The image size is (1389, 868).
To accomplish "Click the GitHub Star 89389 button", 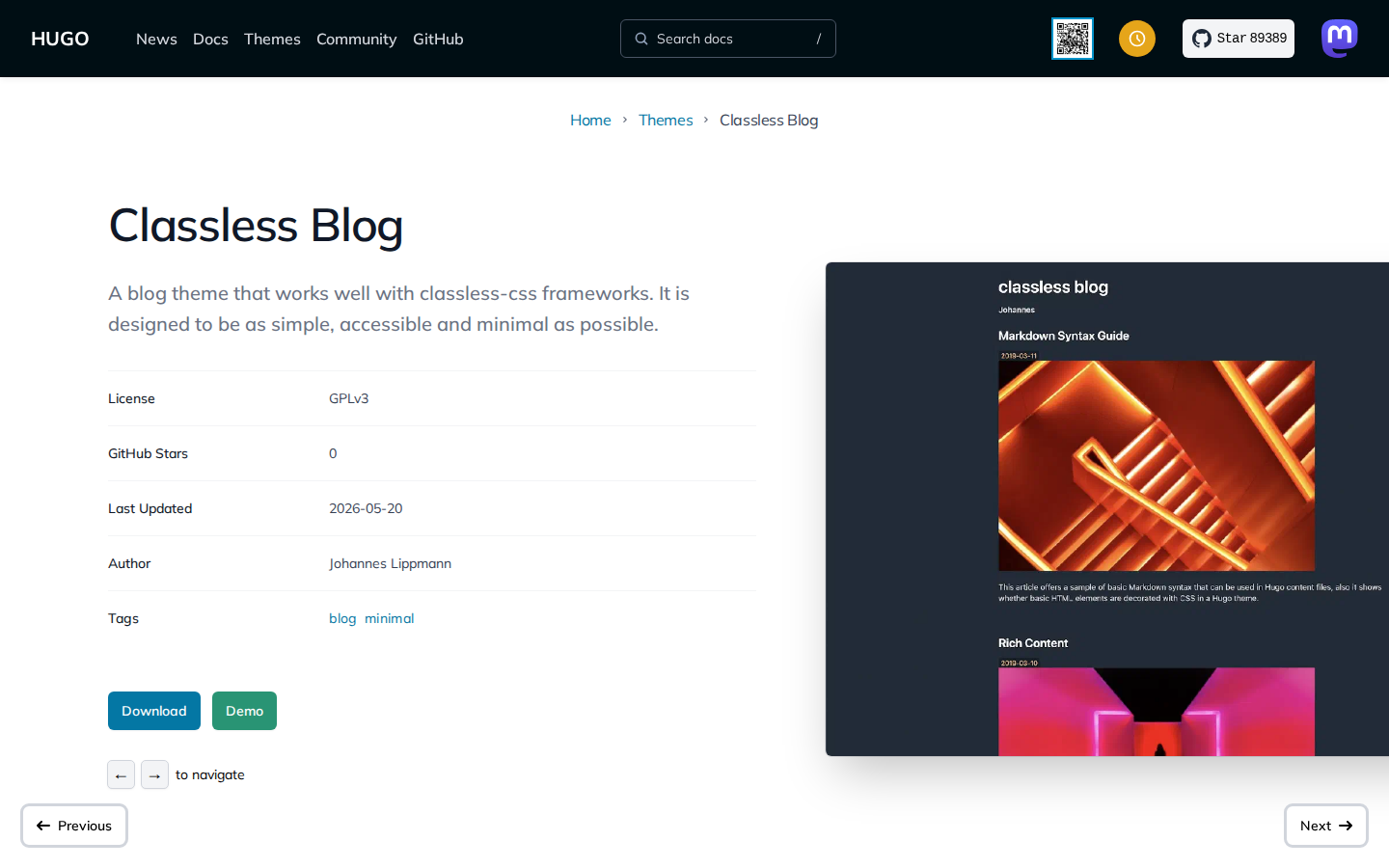I will pyautogui.click(x=1239, y=39).
